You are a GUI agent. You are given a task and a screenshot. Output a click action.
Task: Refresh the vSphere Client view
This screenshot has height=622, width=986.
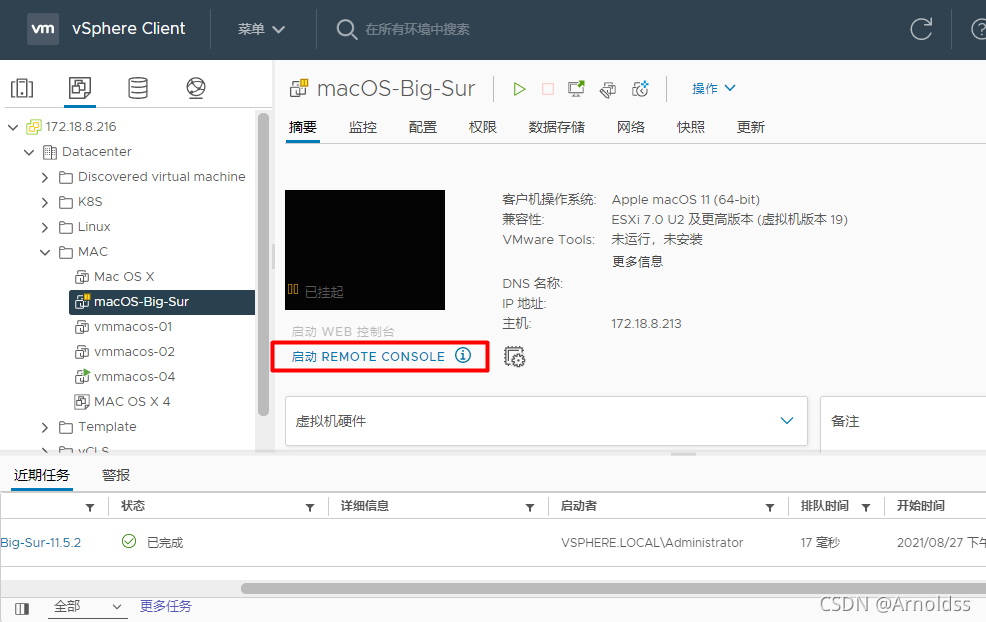pyautogui.click(x=921, y=29)
